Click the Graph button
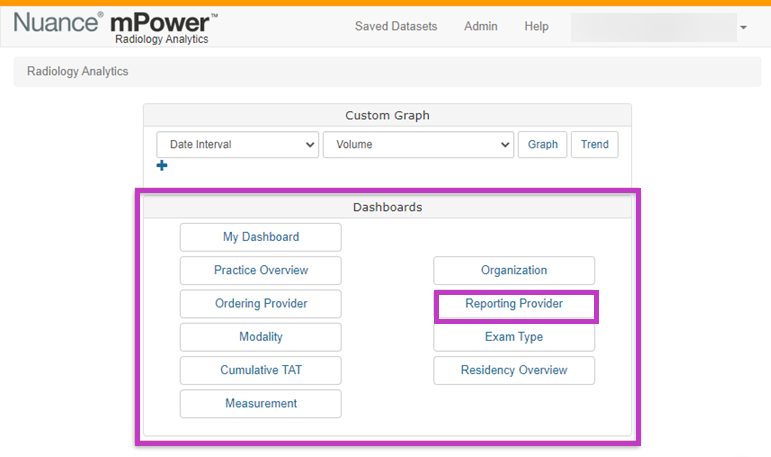771x457 pixels. click(x=542, y=145)
